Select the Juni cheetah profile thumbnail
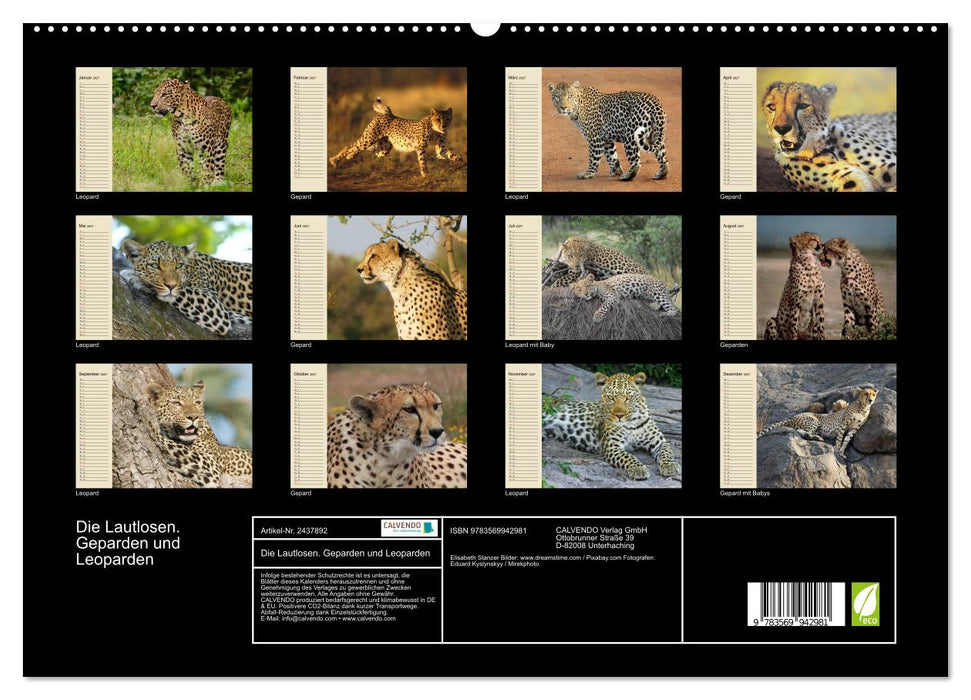The image size is (971, 700). pos(378,278)
